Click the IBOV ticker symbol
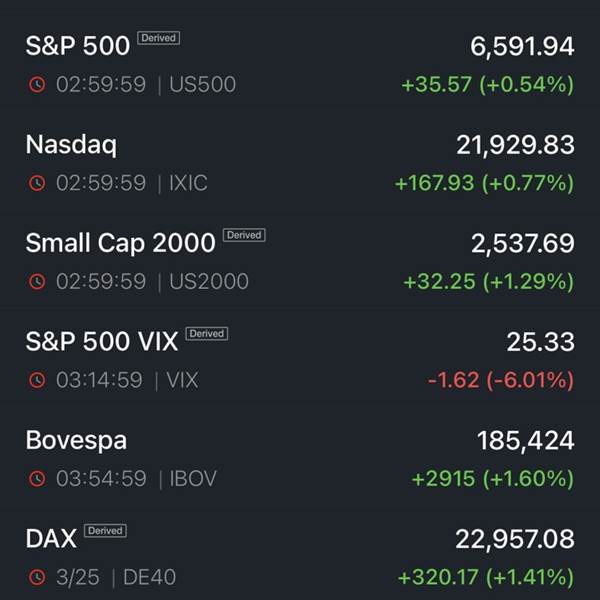 (x=195, y=479)
